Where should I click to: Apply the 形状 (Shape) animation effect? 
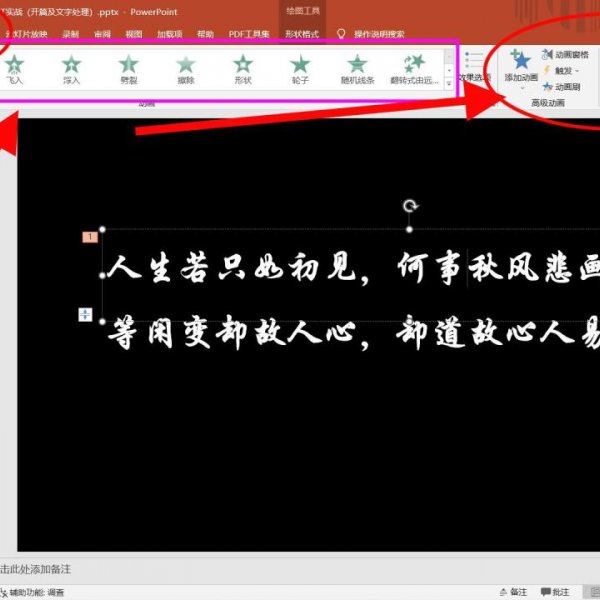pos(243,68)
